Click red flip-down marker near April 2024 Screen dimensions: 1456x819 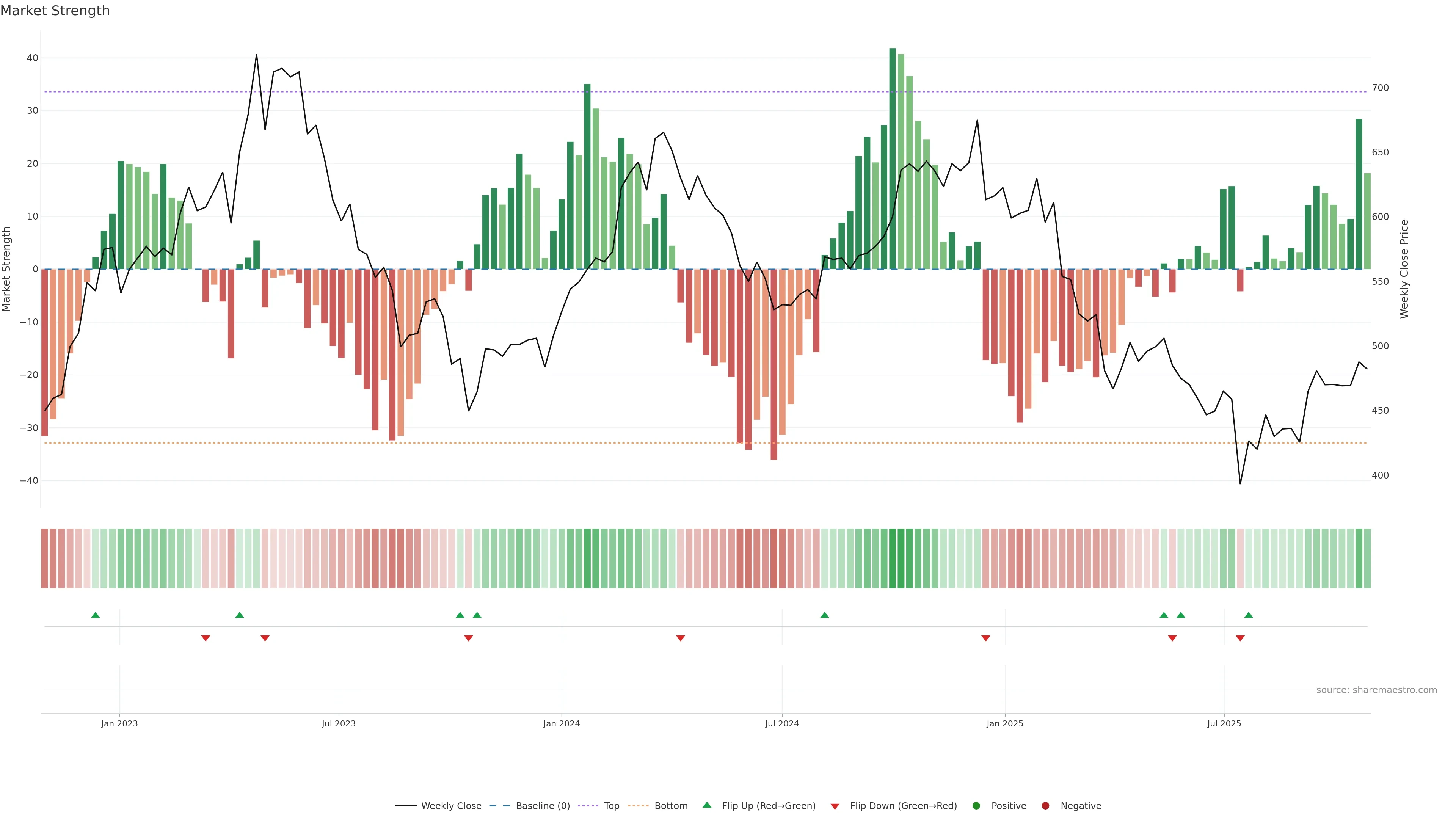tap(681, 638)
